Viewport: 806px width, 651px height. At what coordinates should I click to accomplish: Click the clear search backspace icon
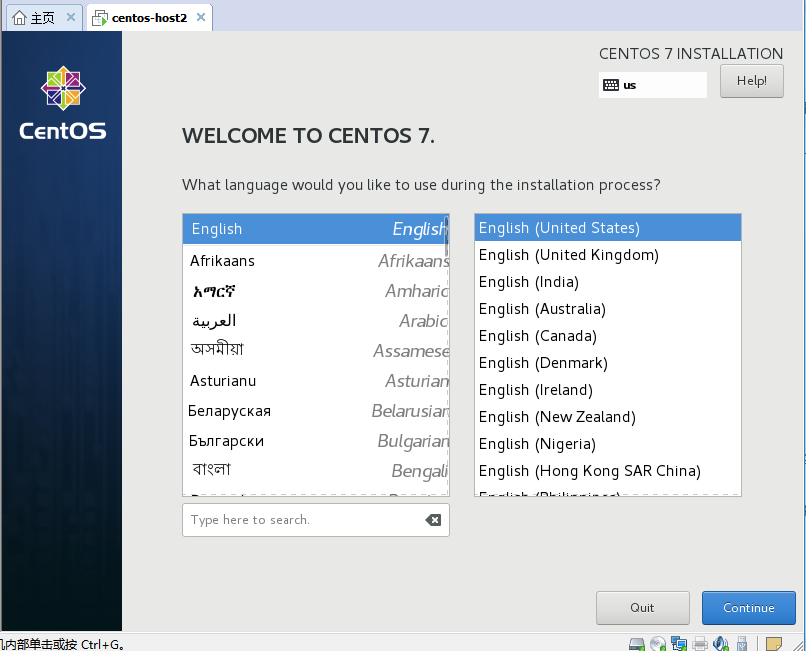tap(433, 520)
